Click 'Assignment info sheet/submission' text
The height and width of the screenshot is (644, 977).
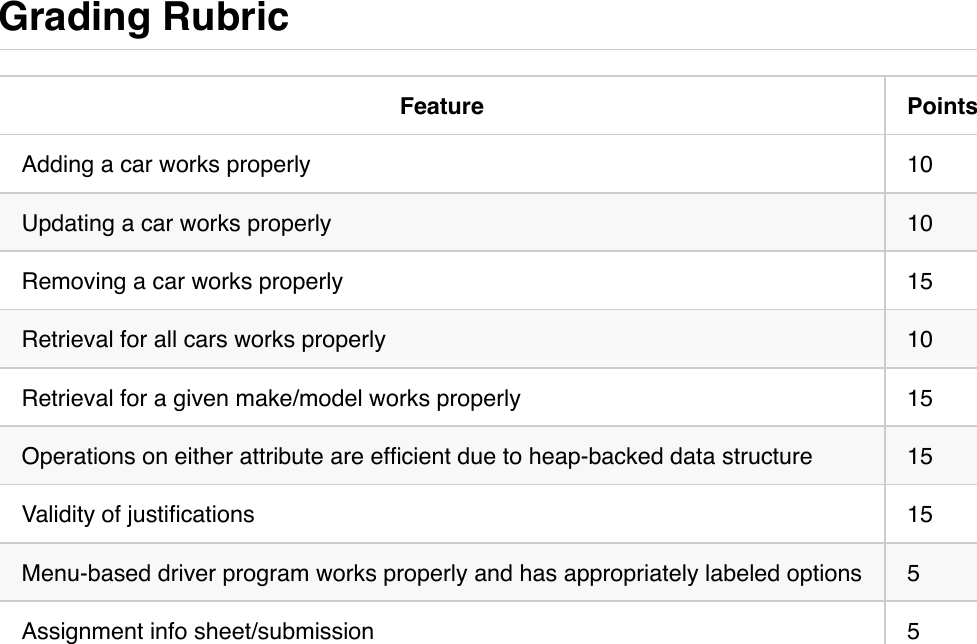[198, 631]
